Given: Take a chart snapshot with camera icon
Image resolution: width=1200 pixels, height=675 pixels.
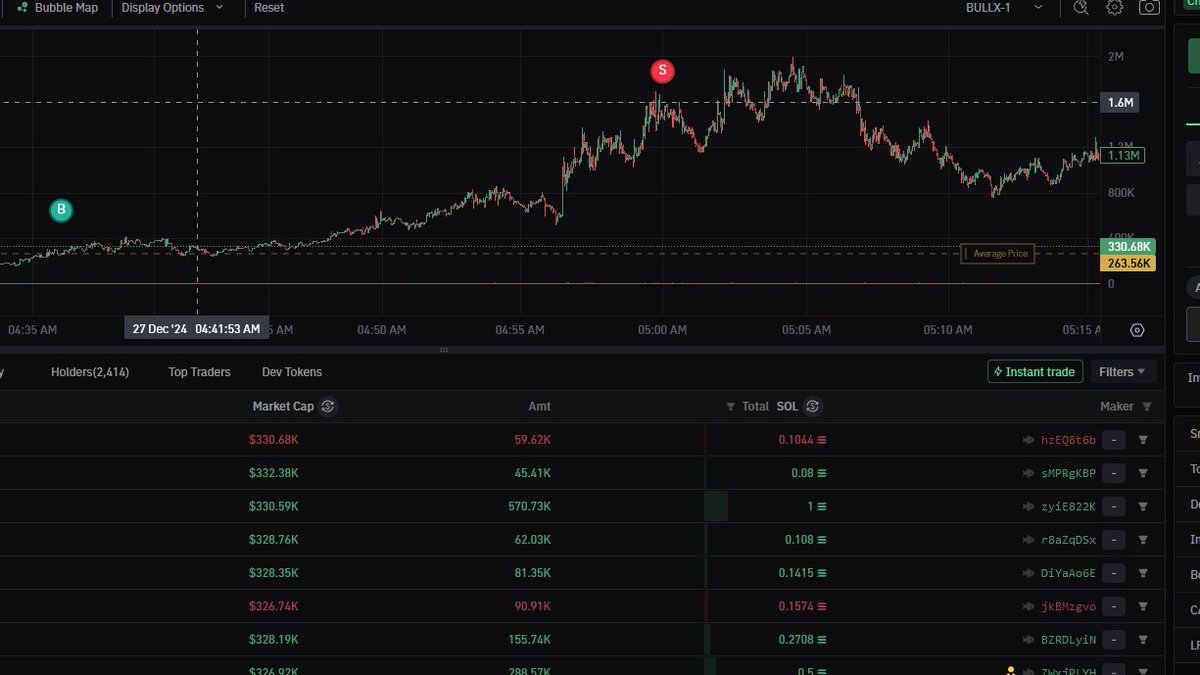Looking at the screenshot, I should 1149,8.
